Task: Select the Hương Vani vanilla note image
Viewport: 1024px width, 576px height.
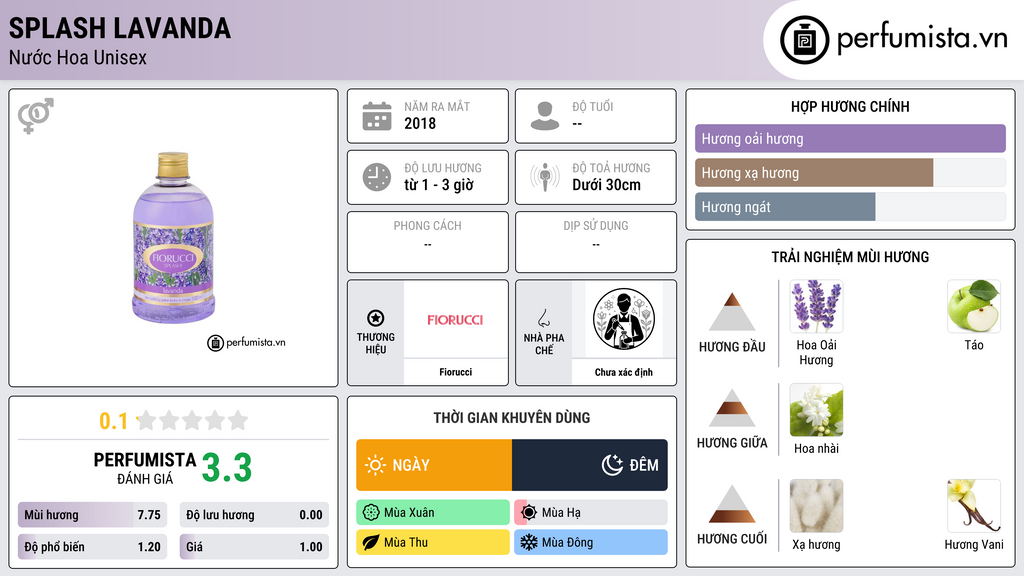Action: tap(974, 506)
